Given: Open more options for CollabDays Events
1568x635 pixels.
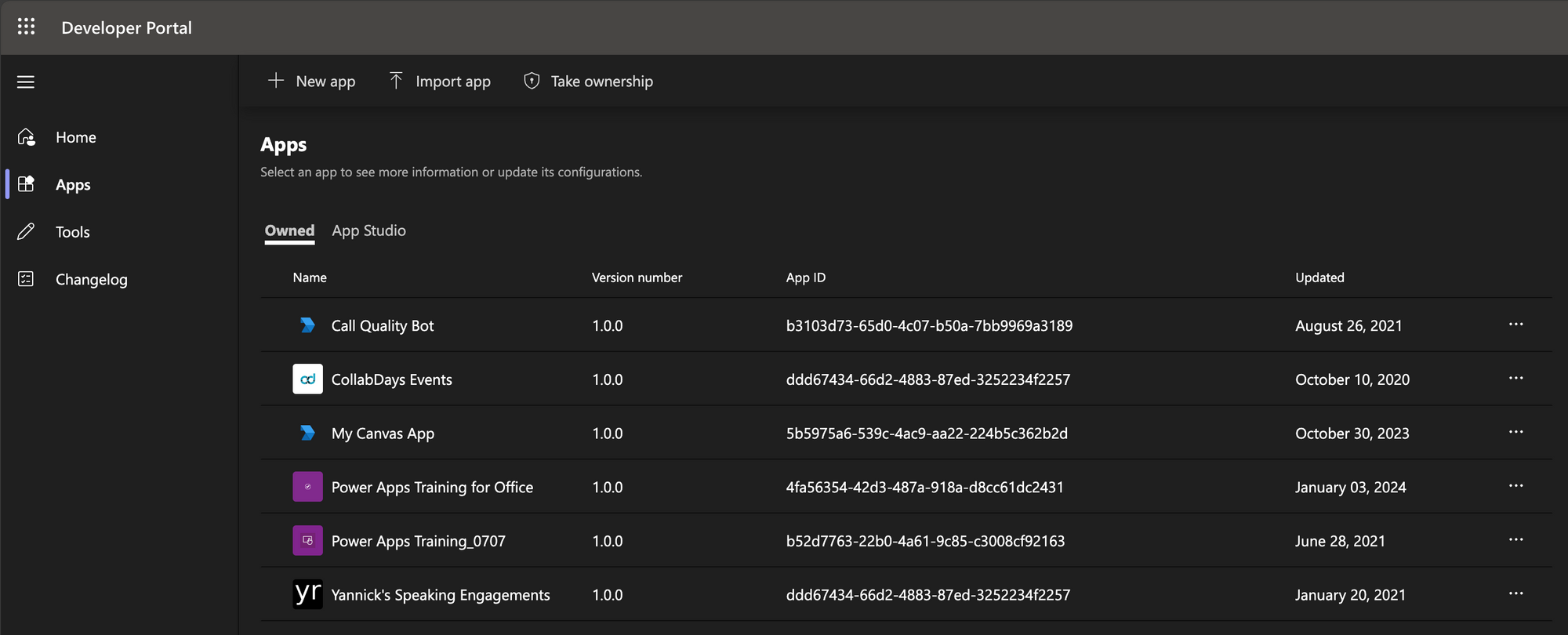Looking at the screenshot, I should pos(1516,379).
